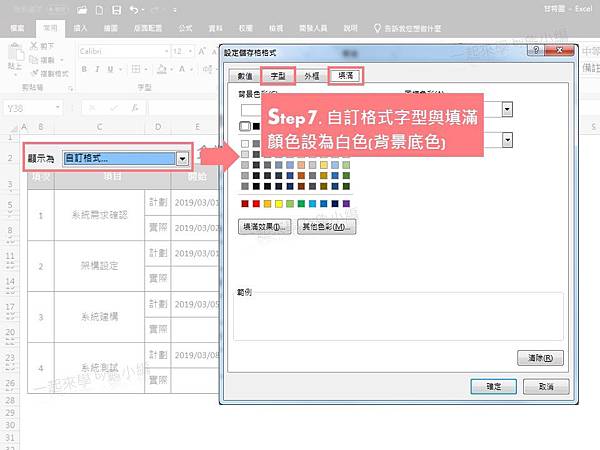Switch to the 插入 ribbon tab
Screen dimensions: 600x450
(80, 28)
